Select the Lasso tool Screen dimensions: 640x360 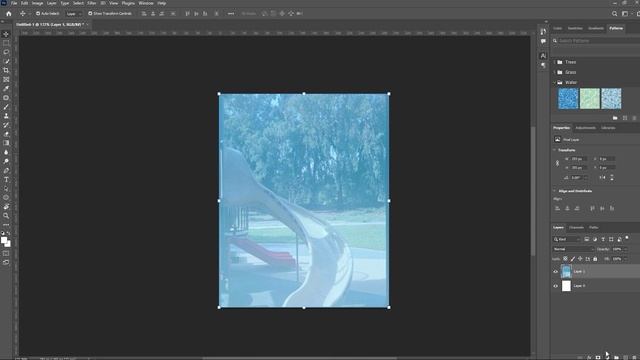click(x=6, y=52)
